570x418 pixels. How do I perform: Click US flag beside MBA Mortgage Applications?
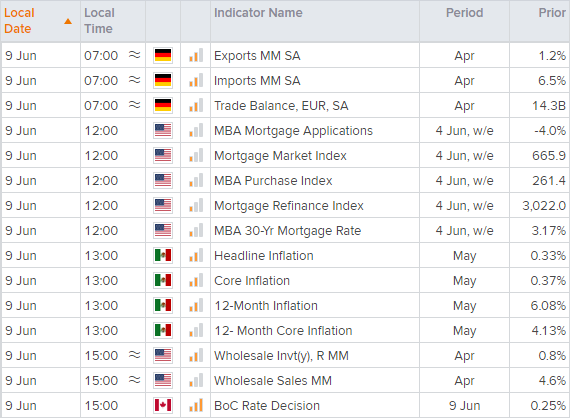pyautogui.click(x=162, y=130)
